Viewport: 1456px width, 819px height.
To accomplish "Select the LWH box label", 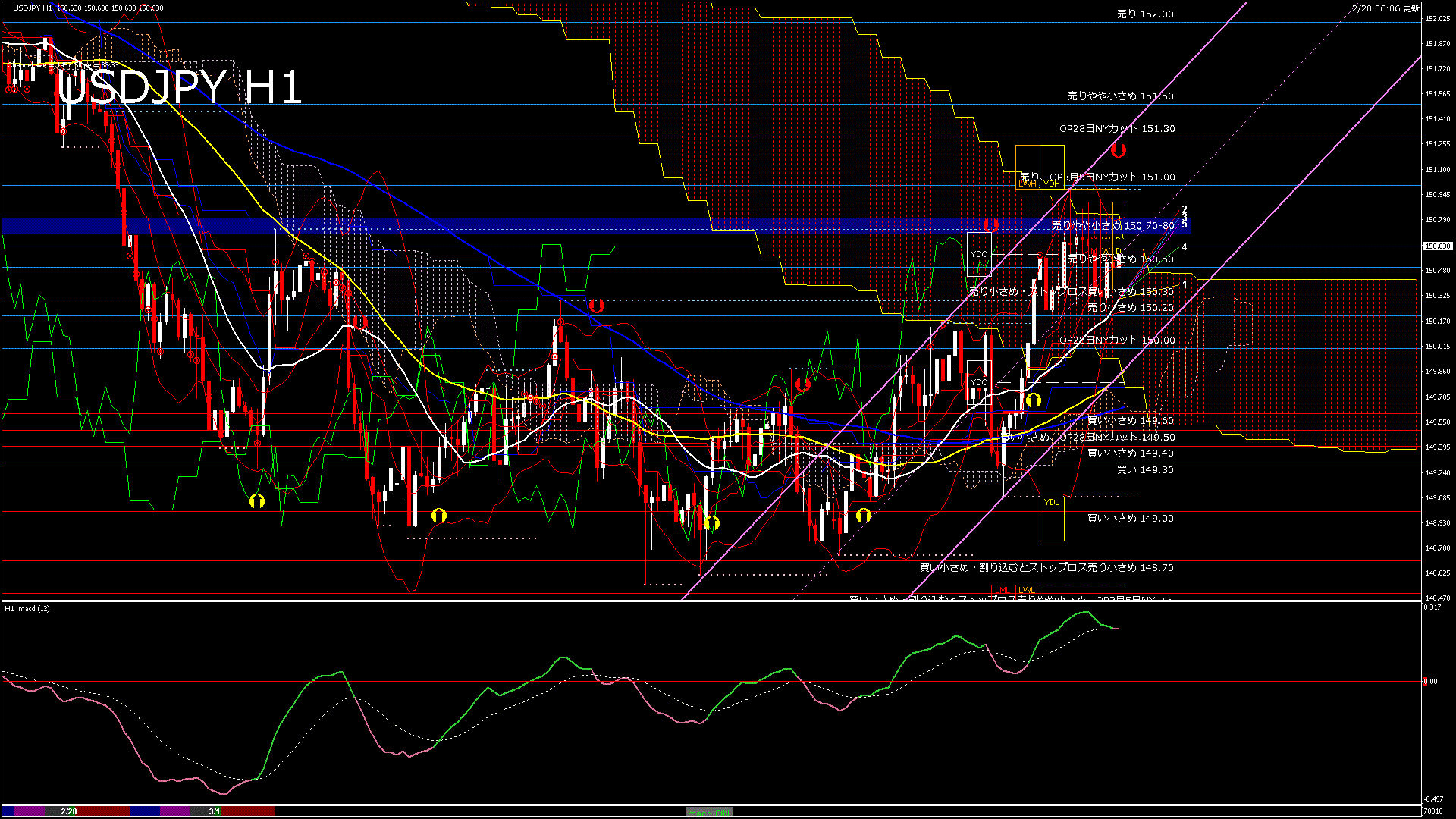I will [x=1028, y=184].
